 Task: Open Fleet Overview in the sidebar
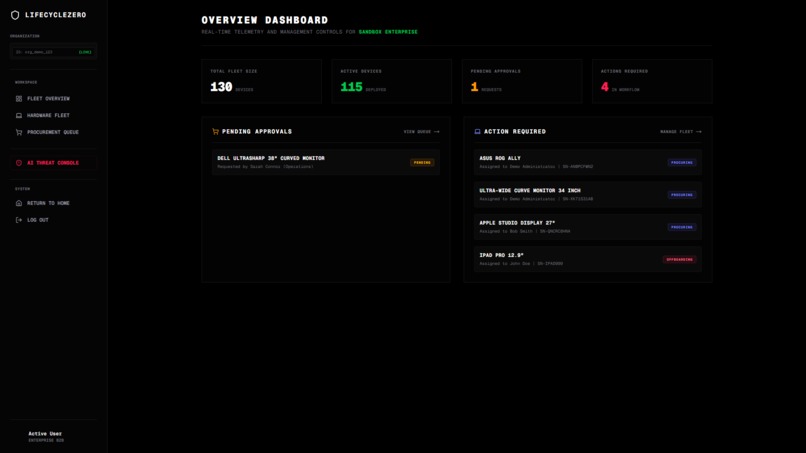pyautogui.click(x=53, y=99)
